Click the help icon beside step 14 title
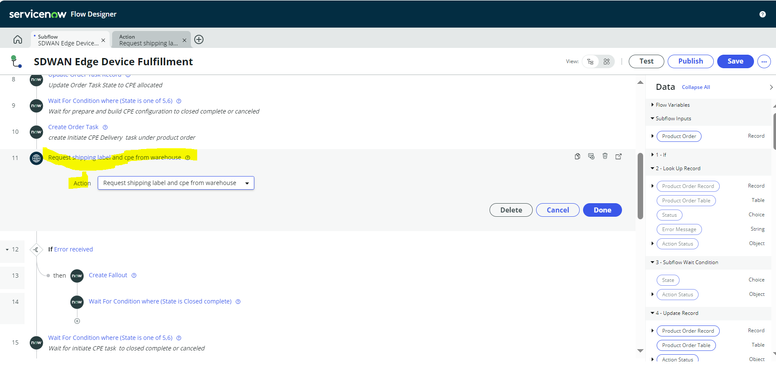The image size is (776, 370). (x=238, y=301)
